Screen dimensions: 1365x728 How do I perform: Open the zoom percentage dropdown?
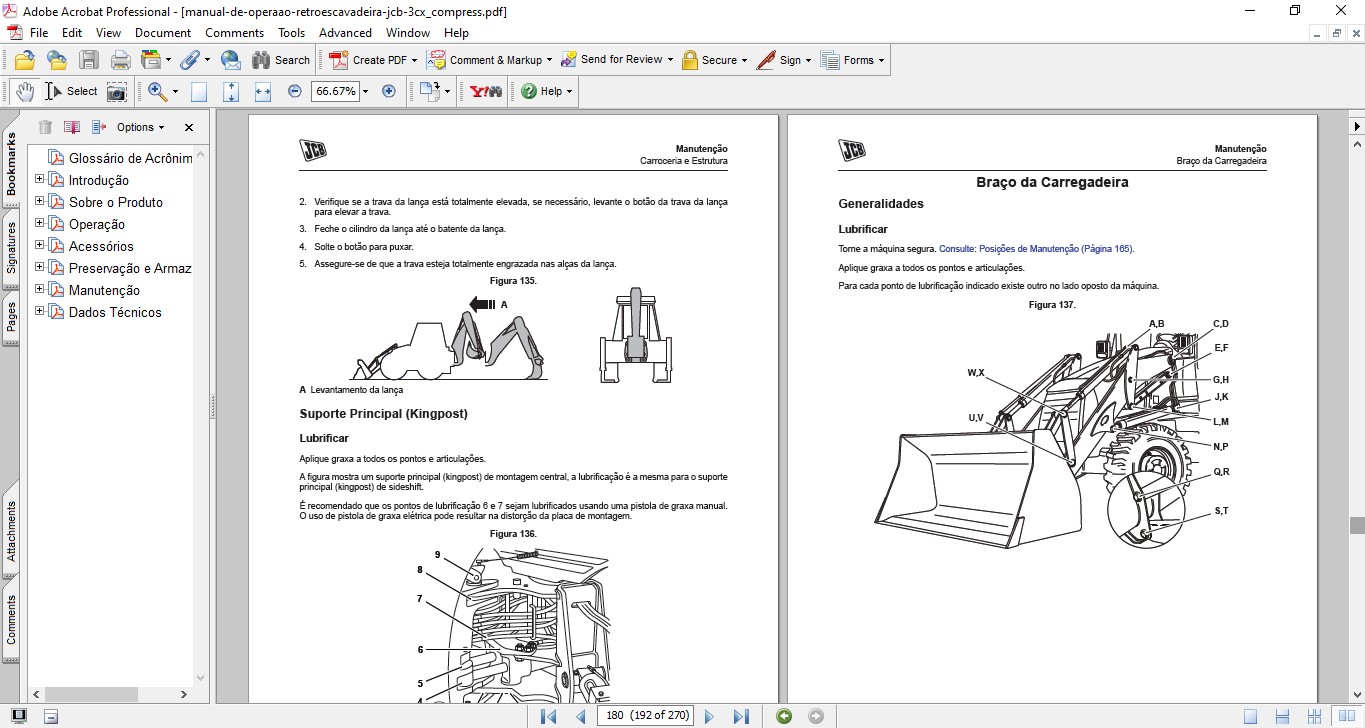click(x=365, y=91)
